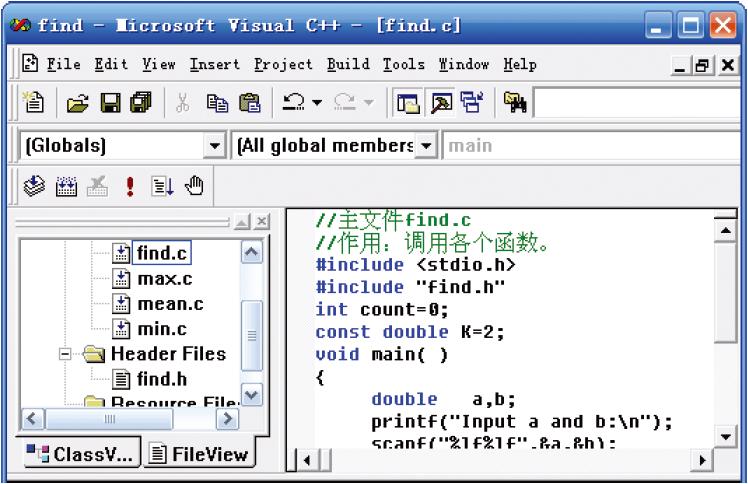
Task: Minimize the find.c document window
Action: 680,65
